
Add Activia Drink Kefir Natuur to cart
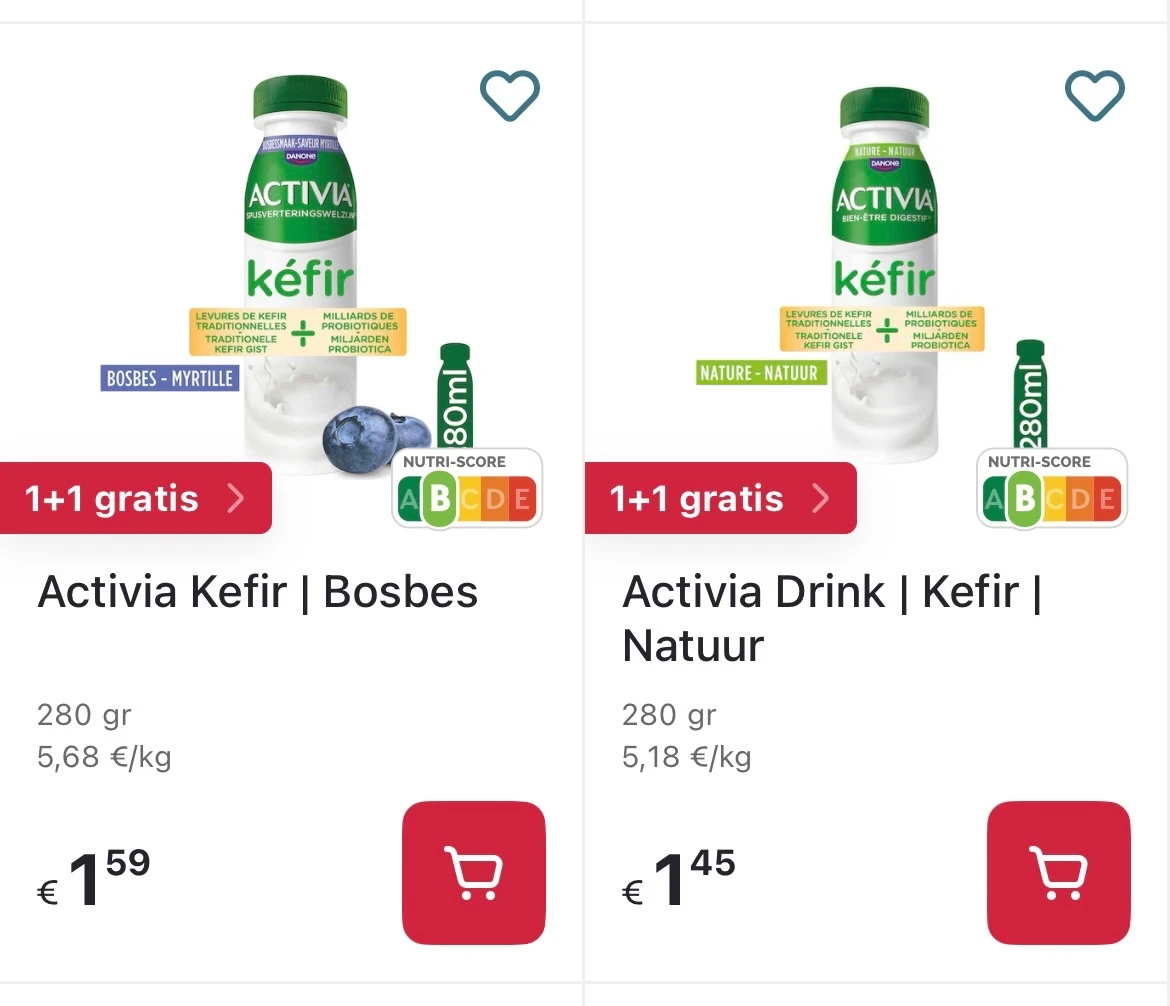[1058, 872]
